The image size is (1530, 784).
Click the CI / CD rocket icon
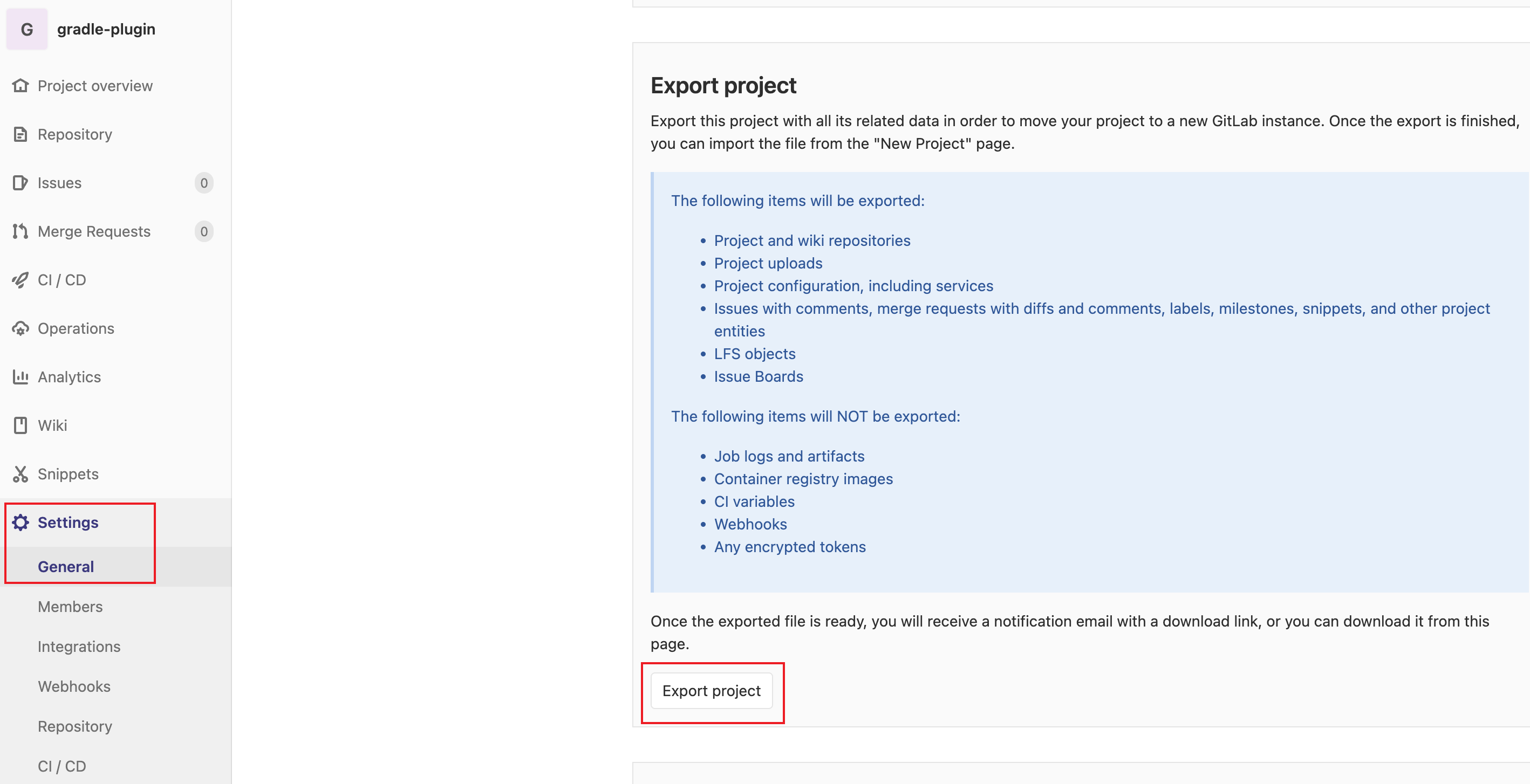tap(20, 279)
